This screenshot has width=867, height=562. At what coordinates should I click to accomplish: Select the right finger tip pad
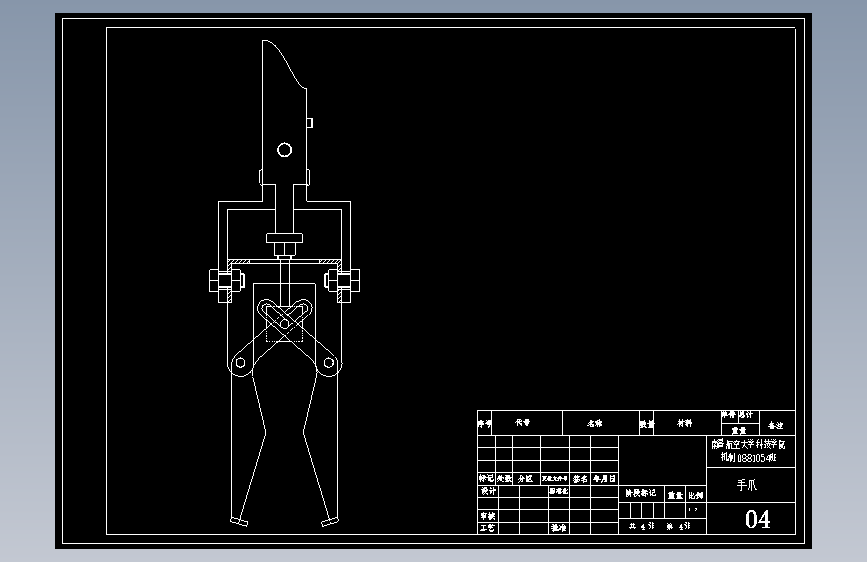[x=330, y=521]
